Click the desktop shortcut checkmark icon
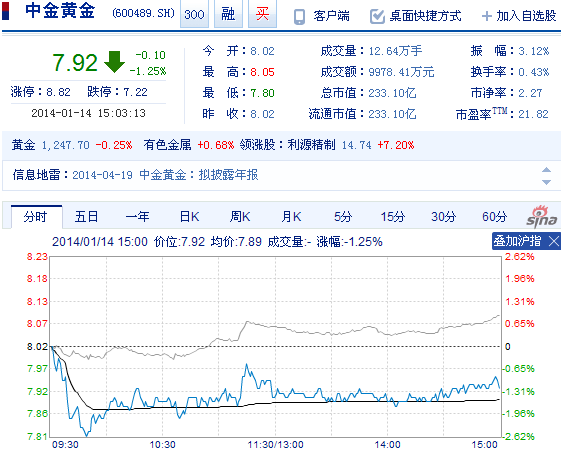 (377, 16)
